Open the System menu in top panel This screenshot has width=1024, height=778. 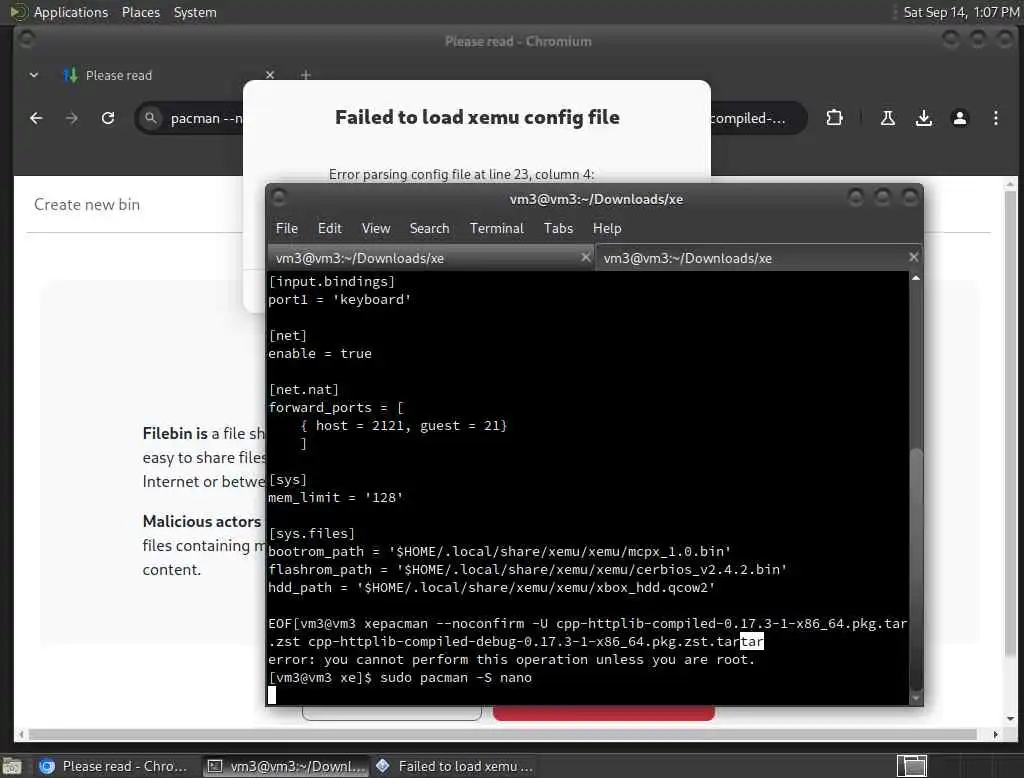coord(195,12)
